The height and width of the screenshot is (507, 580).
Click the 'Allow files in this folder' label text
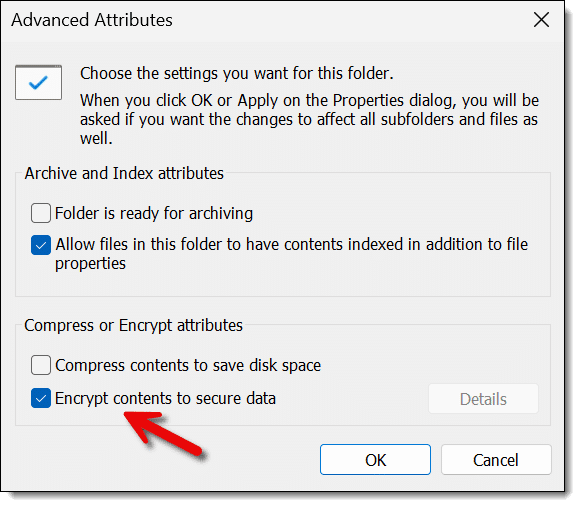291,254
